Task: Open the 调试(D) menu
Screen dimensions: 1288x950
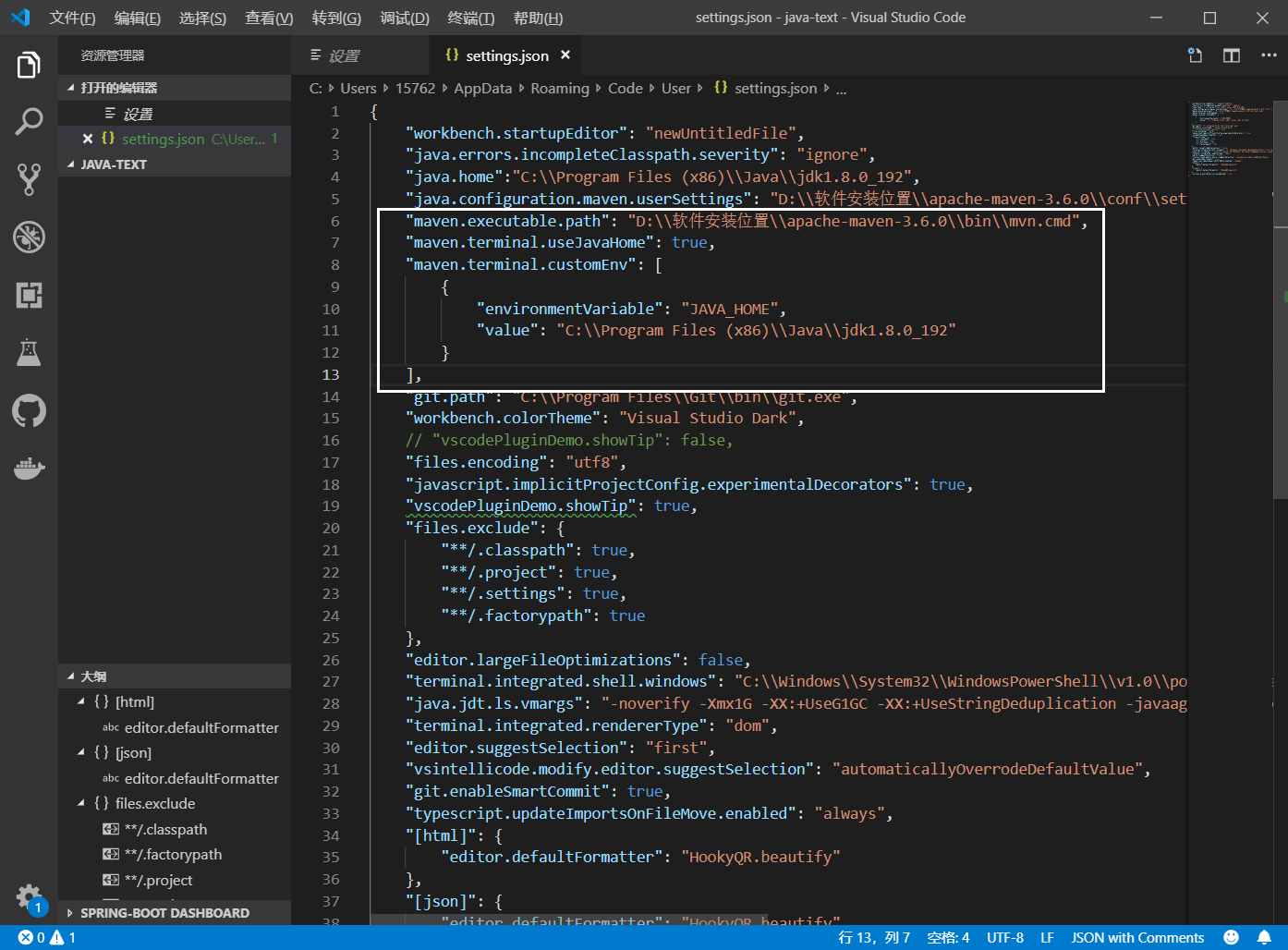Action: point(405,18)
